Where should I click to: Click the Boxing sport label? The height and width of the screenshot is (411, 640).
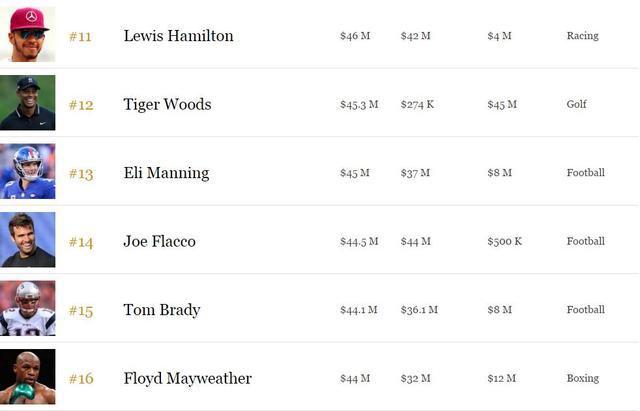click(x=583, y=378)
